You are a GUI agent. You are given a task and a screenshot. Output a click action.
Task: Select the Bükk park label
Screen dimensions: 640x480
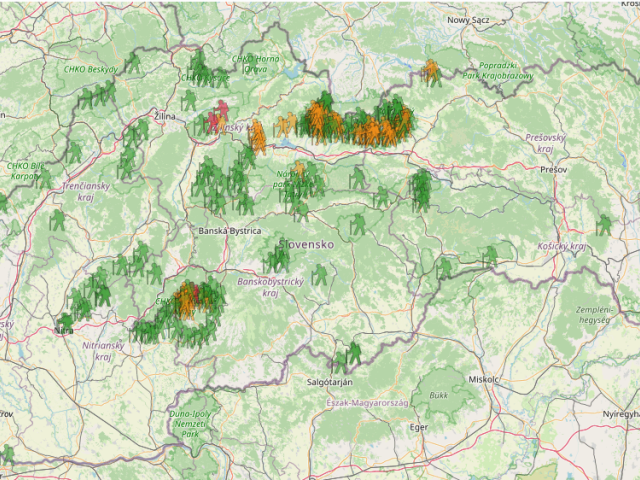click(439, 395)
